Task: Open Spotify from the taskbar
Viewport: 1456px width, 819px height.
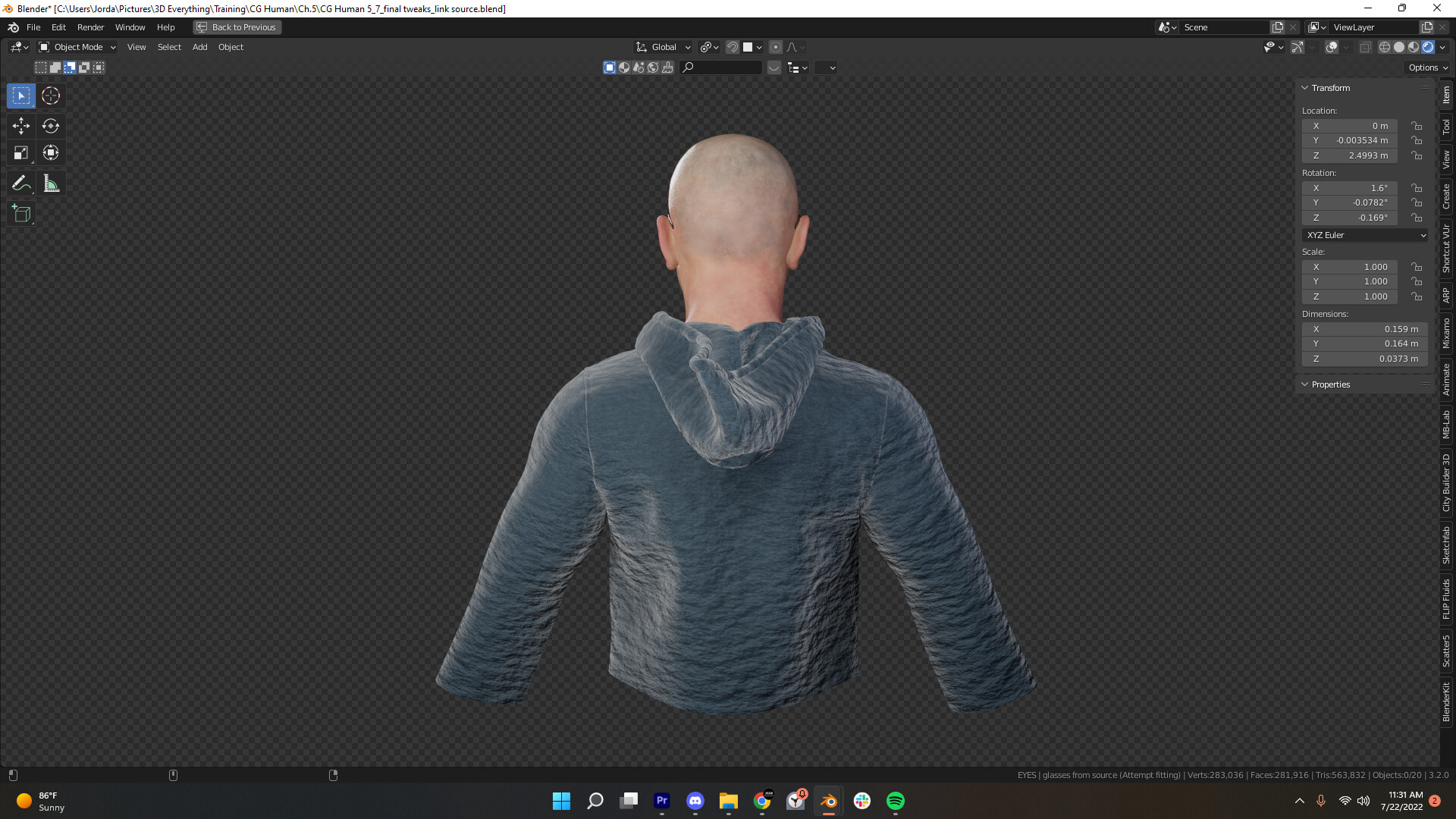Action: pyautogui.click(x=896, y=802)
